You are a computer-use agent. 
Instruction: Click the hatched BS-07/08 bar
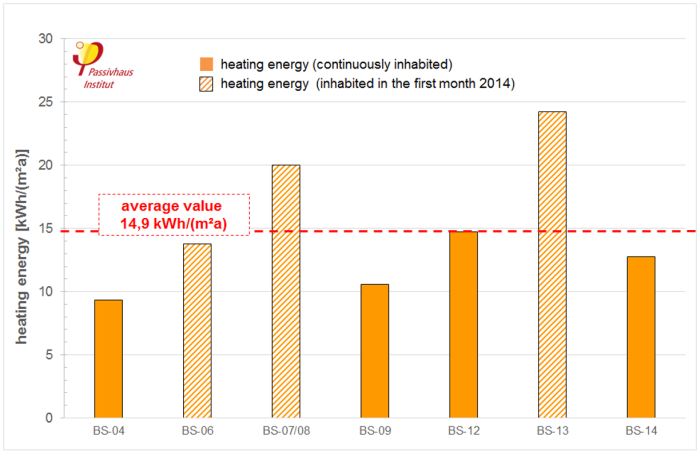[286, 291]
